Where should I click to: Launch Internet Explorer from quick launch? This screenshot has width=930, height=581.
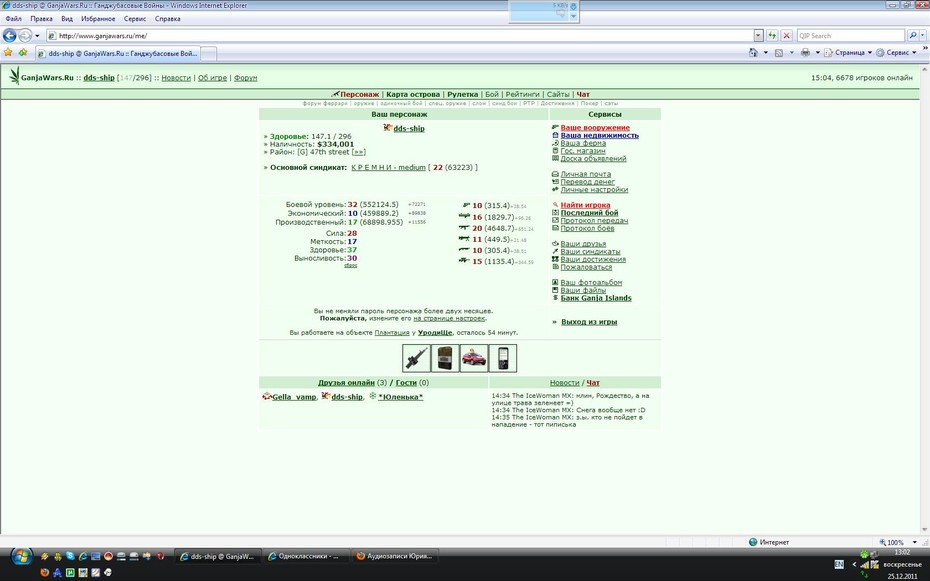[x=83, y=556]
